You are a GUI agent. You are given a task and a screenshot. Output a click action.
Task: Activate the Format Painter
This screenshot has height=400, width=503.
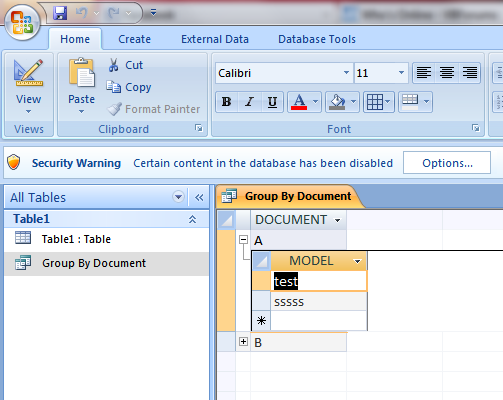coord(153,109)
